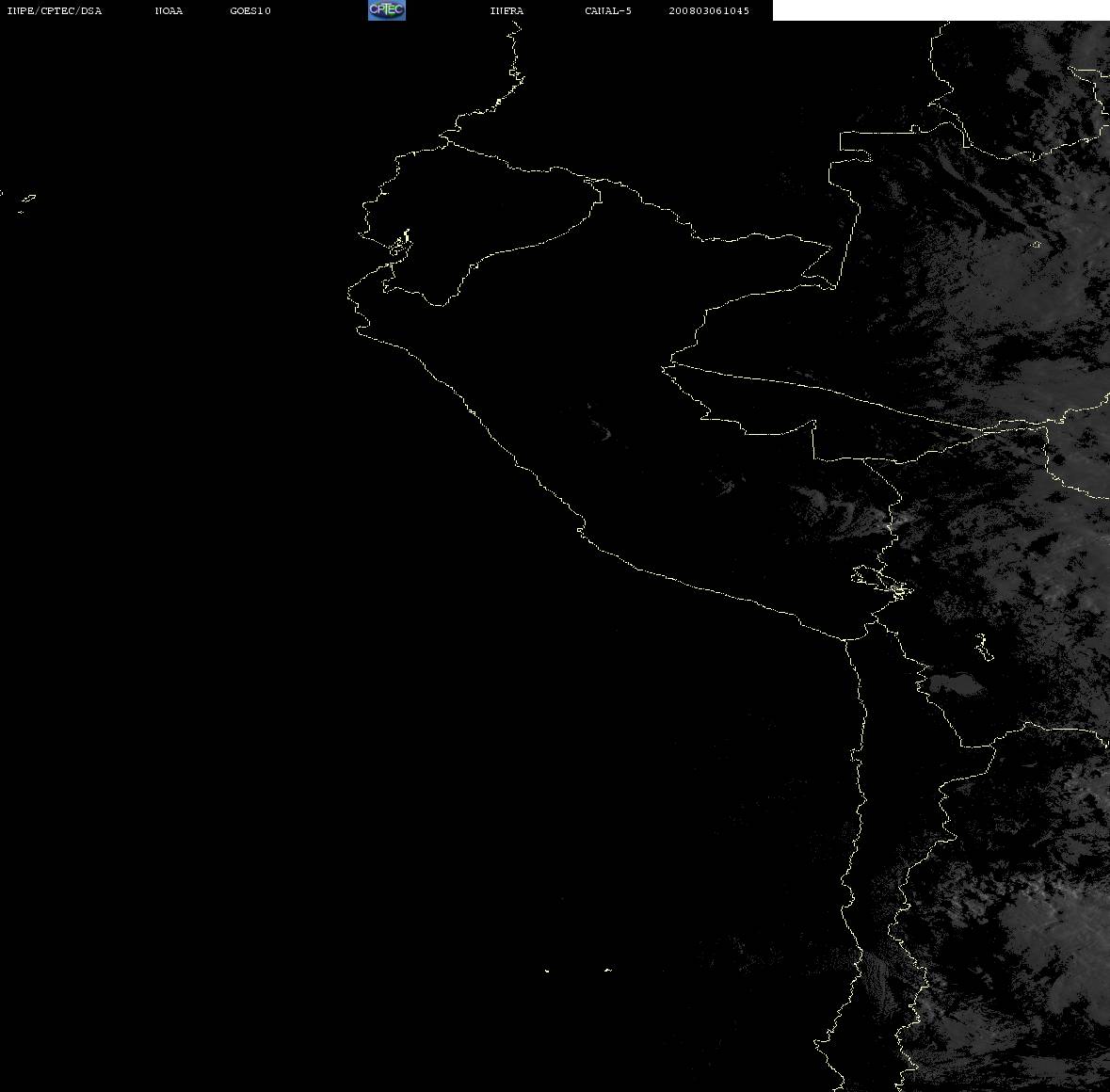Screen dimensions: 1110x1092
Task: Select the INPE/CPTEC/DSA header label
Action: 54,10
